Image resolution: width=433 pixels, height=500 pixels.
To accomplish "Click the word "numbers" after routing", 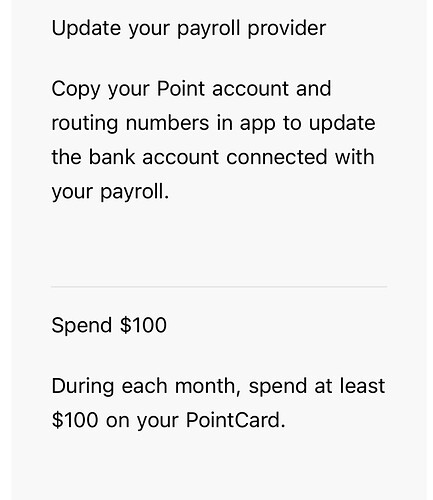I will pos(167,123).
